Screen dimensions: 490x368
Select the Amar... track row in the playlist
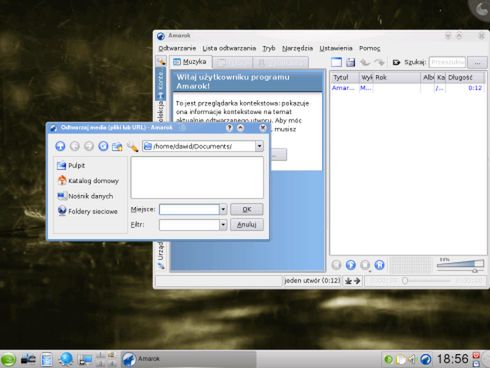tap(407, 88)
